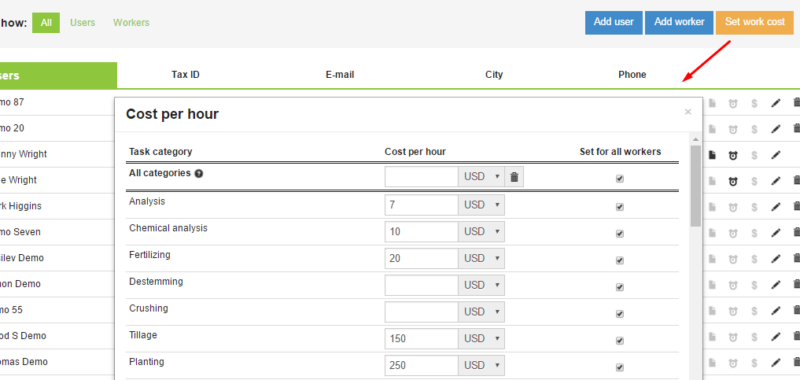Viewport: 800px width, 380px height.
Task: Click dollar cost icon in Demo 20 row
Action: point(754,129)
